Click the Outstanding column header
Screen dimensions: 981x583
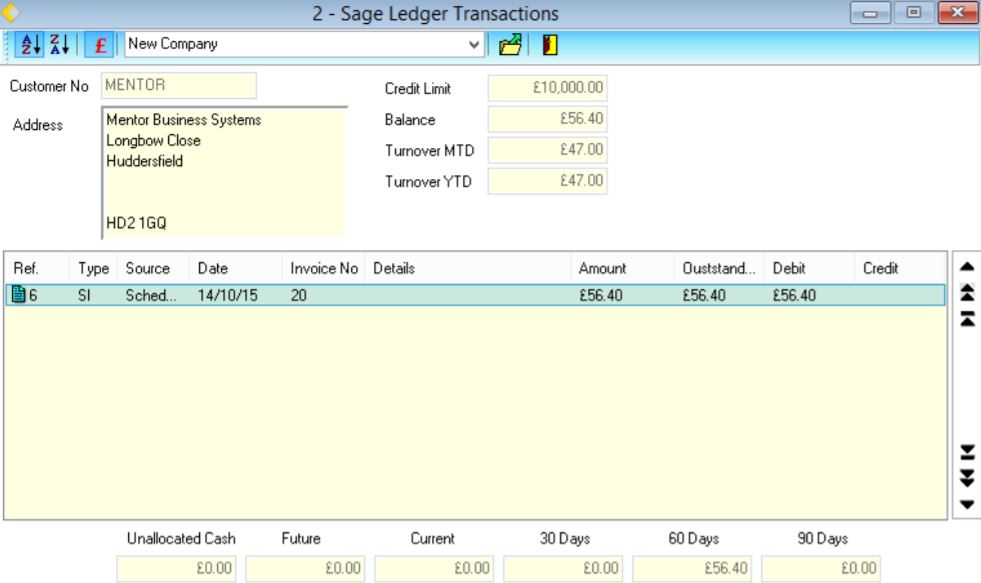coord(719,268)
